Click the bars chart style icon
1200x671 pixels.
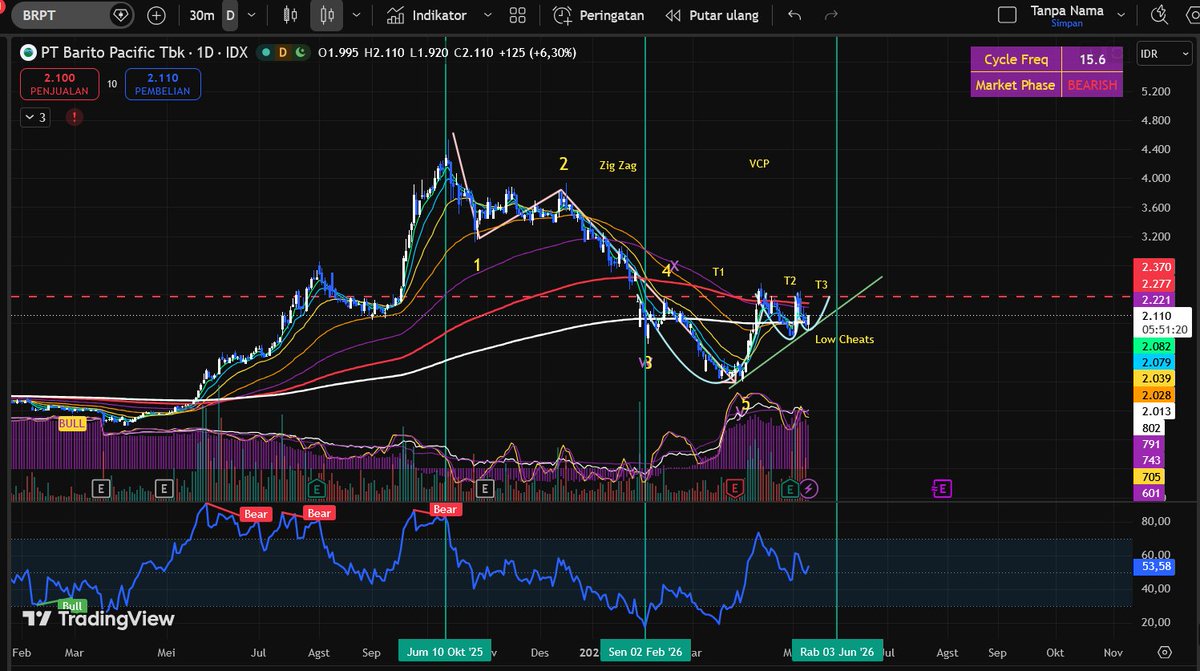tap(291, 15)
